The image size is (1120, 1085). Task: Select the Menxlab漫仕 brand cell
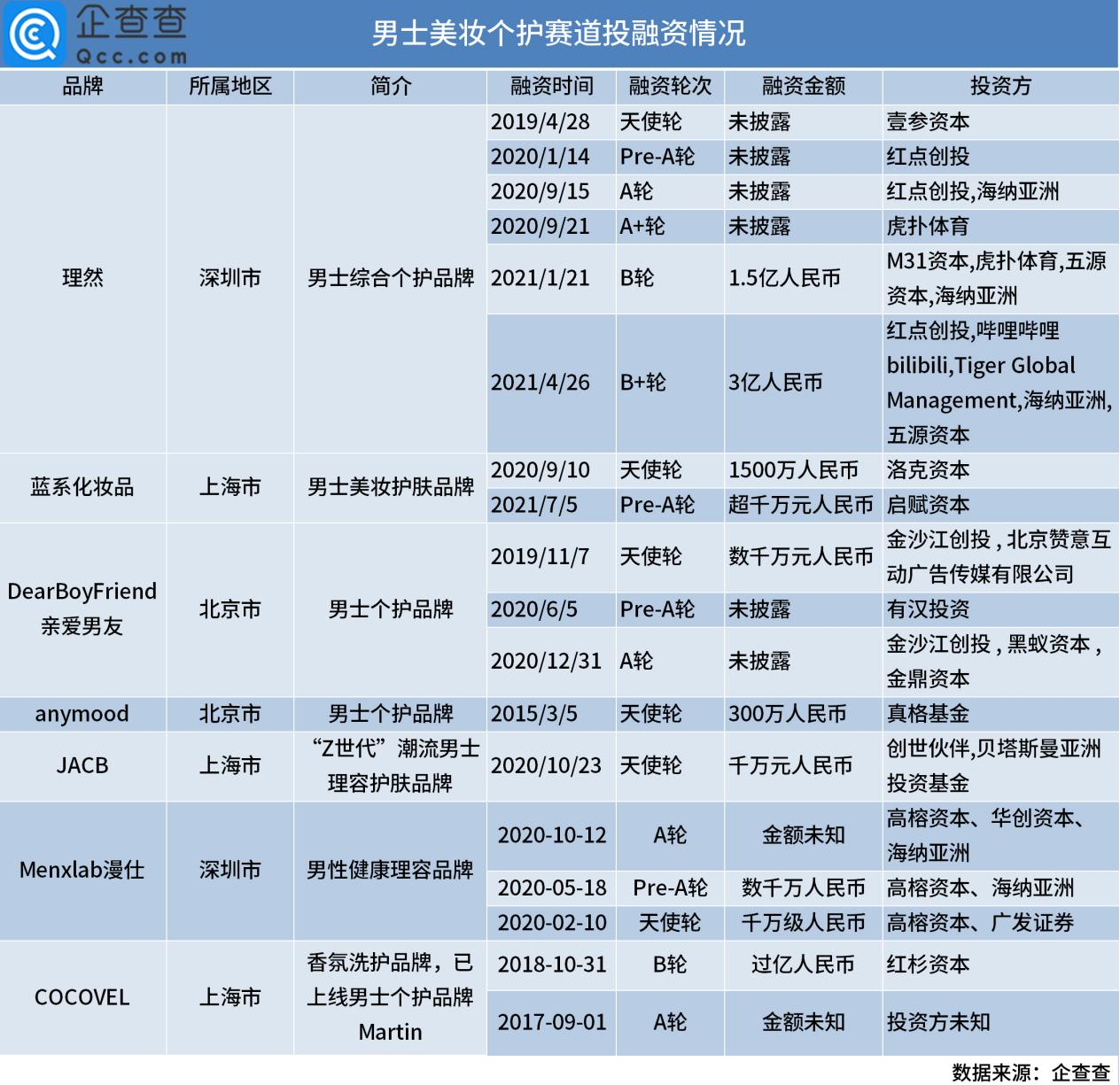tap(83, 871)
